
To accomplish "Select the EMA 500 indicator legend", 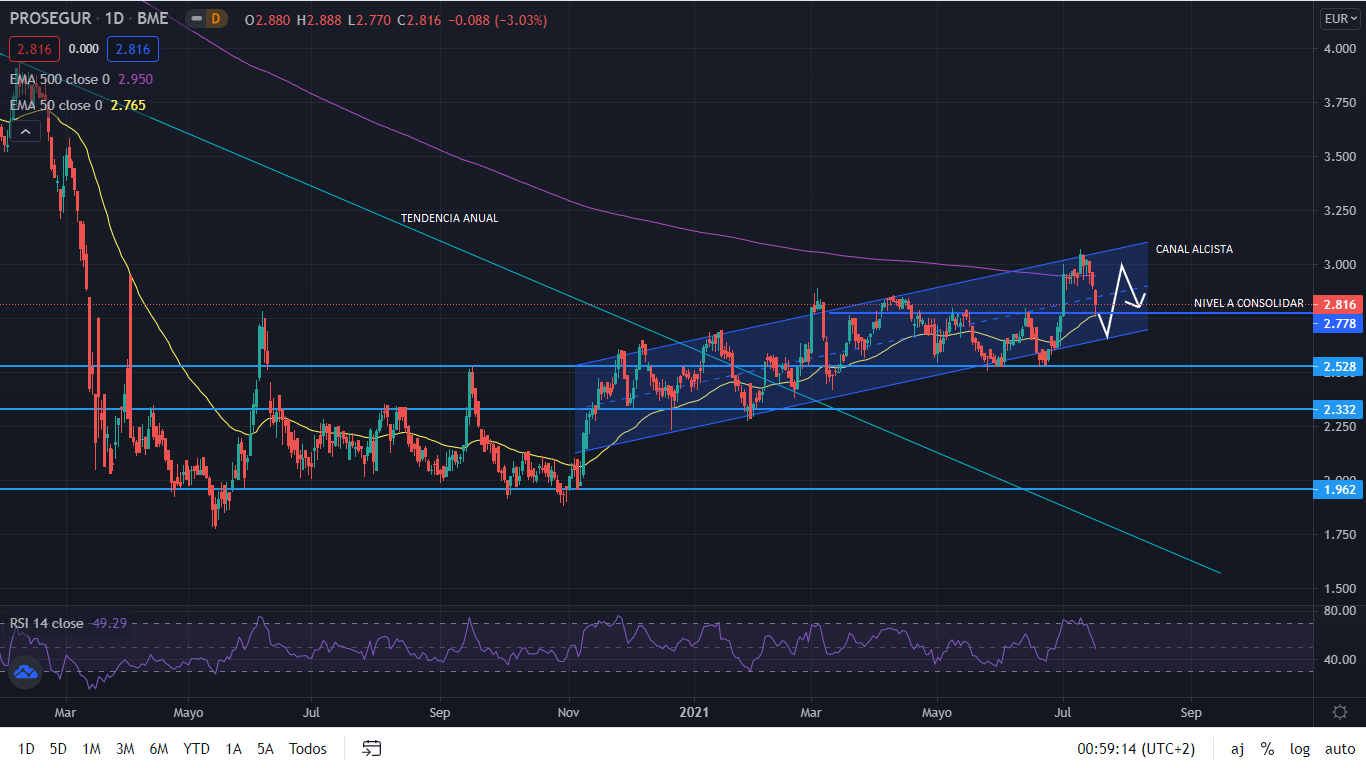I will point(62,79).
